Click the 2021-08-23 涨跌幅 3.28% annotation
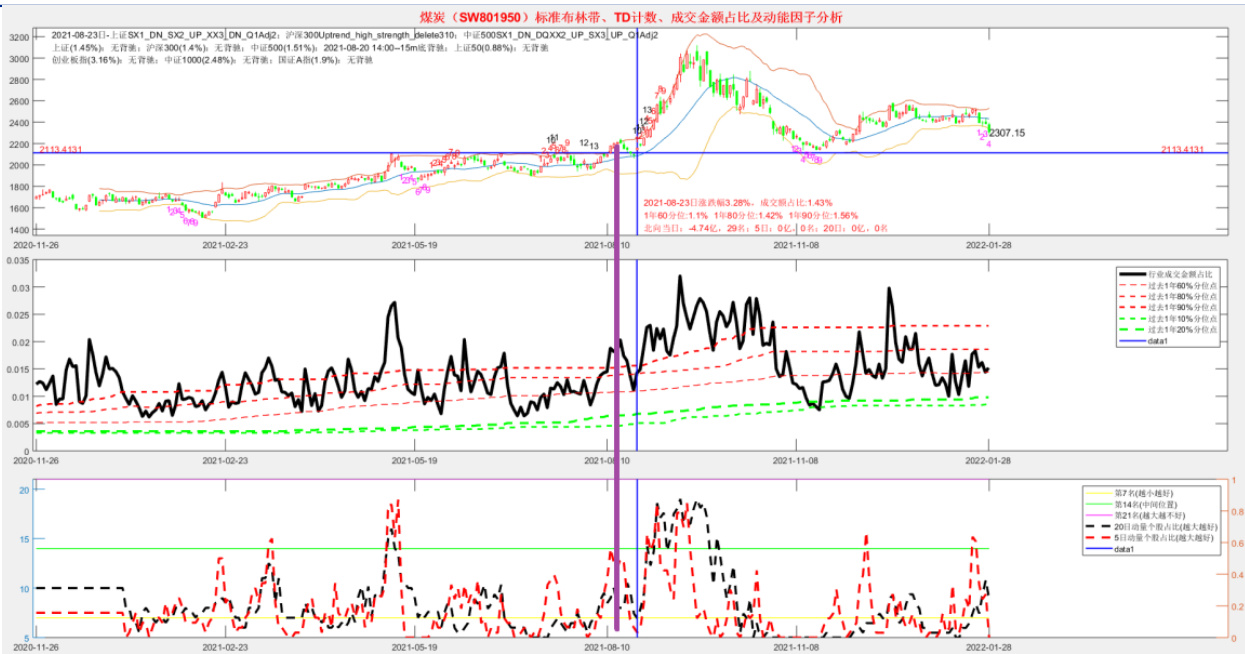 pos(737,203)
